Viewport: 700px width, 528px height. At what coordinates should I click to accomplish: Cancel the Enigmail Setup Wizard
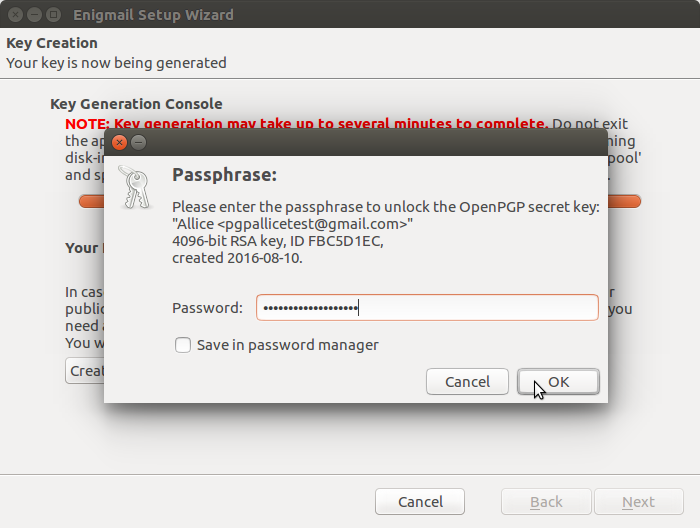(x=420, y=502)
